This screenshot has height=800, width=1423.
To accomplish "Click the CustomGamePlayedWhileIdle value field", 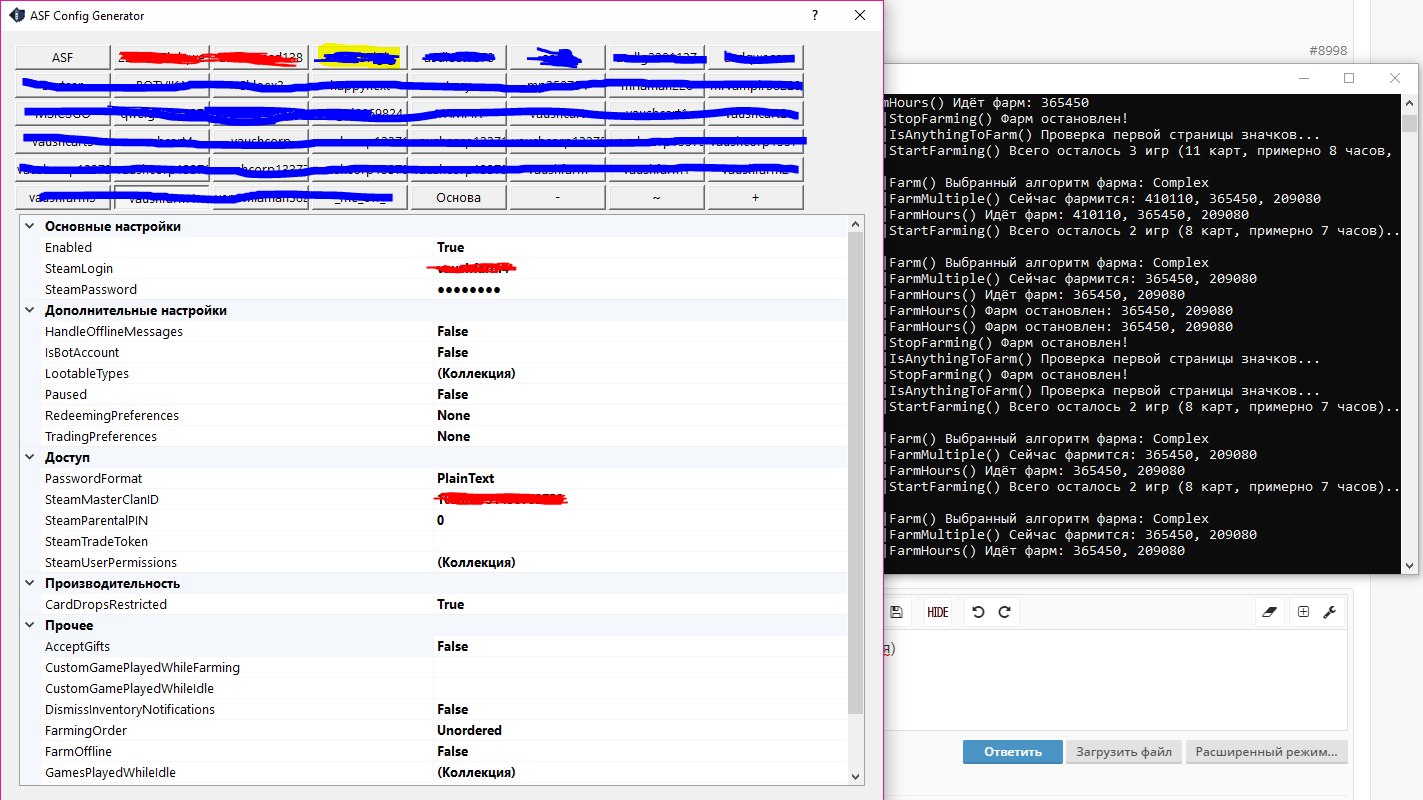I will (x=640, y=688).
